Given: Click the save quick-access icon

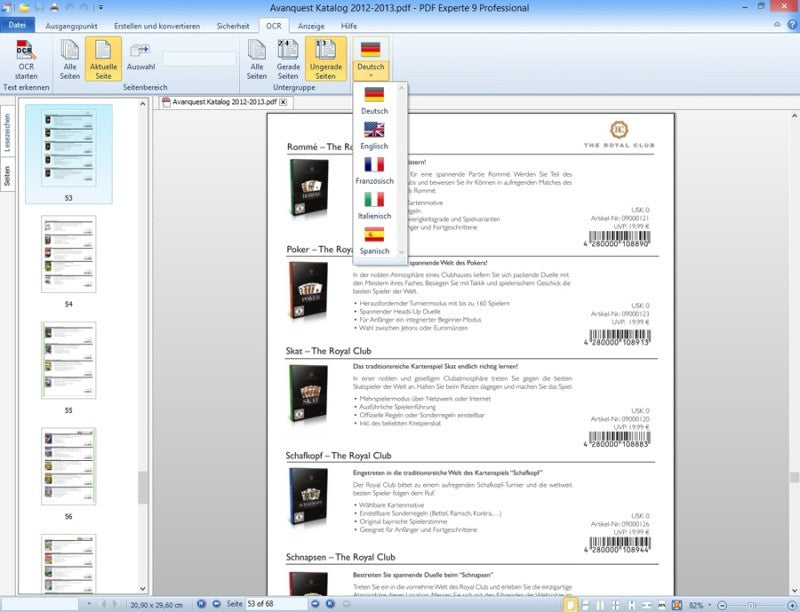Looking at the screenshot, I should 39,8.
